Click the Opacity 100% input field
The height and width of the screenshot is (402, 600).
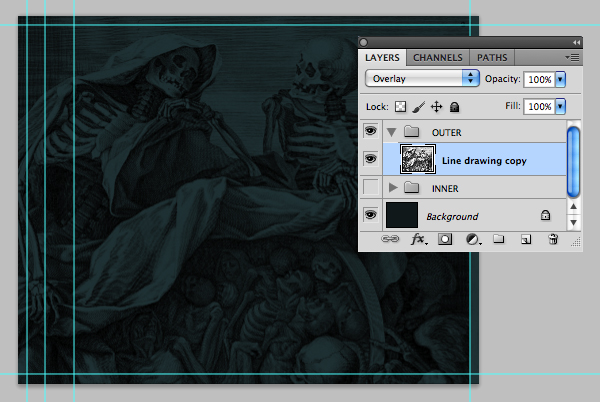click(539, 80)
